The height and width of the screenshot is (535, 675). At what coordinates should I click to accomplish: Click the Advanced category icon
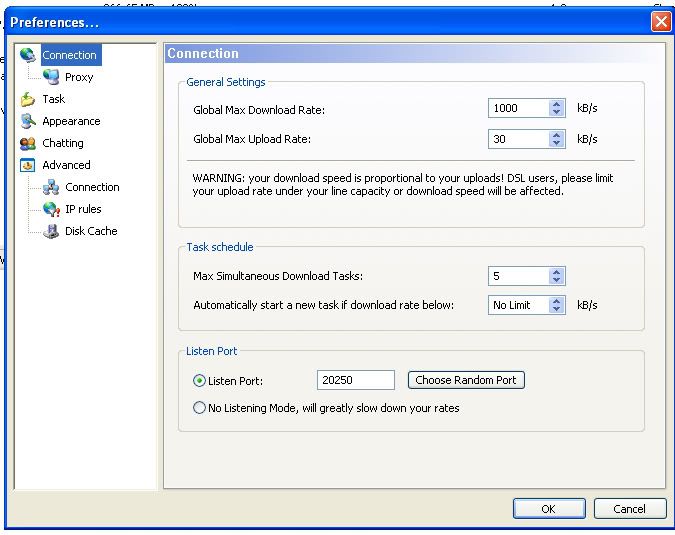tap(27, 165)
